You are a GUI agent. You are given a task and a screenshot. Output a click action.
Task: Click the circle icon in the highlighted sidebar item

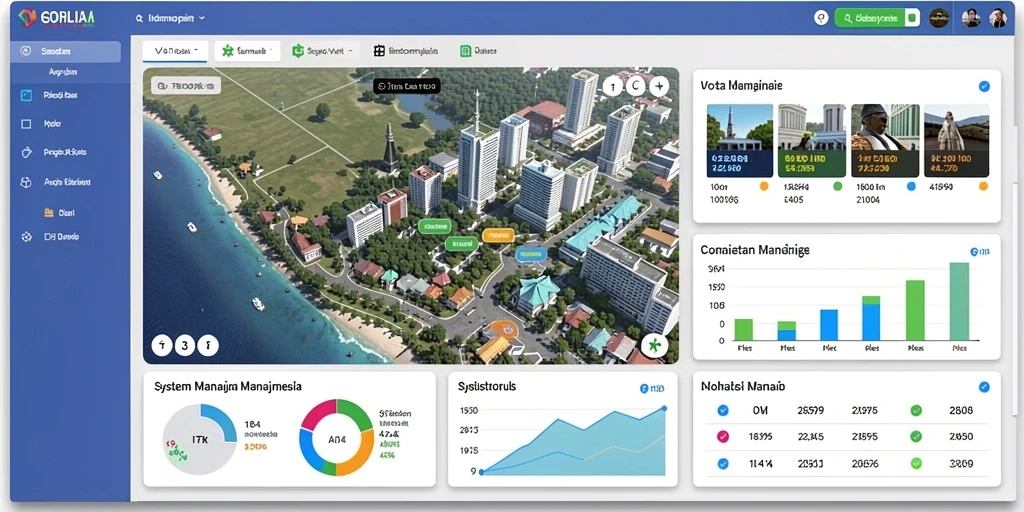(26, 51)
